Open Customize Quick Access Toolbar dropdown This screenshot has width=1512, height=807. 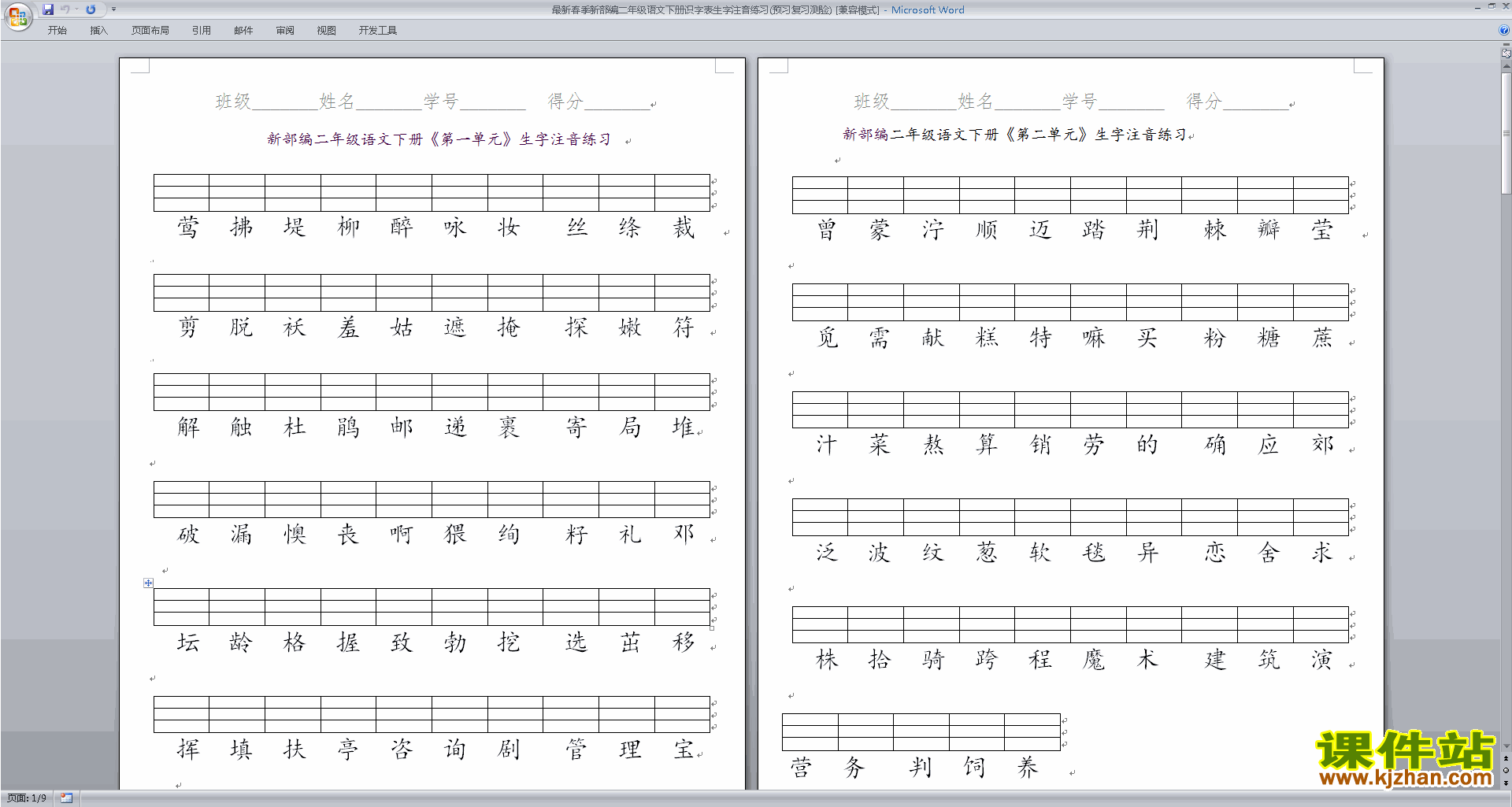(x=113, y=9)
